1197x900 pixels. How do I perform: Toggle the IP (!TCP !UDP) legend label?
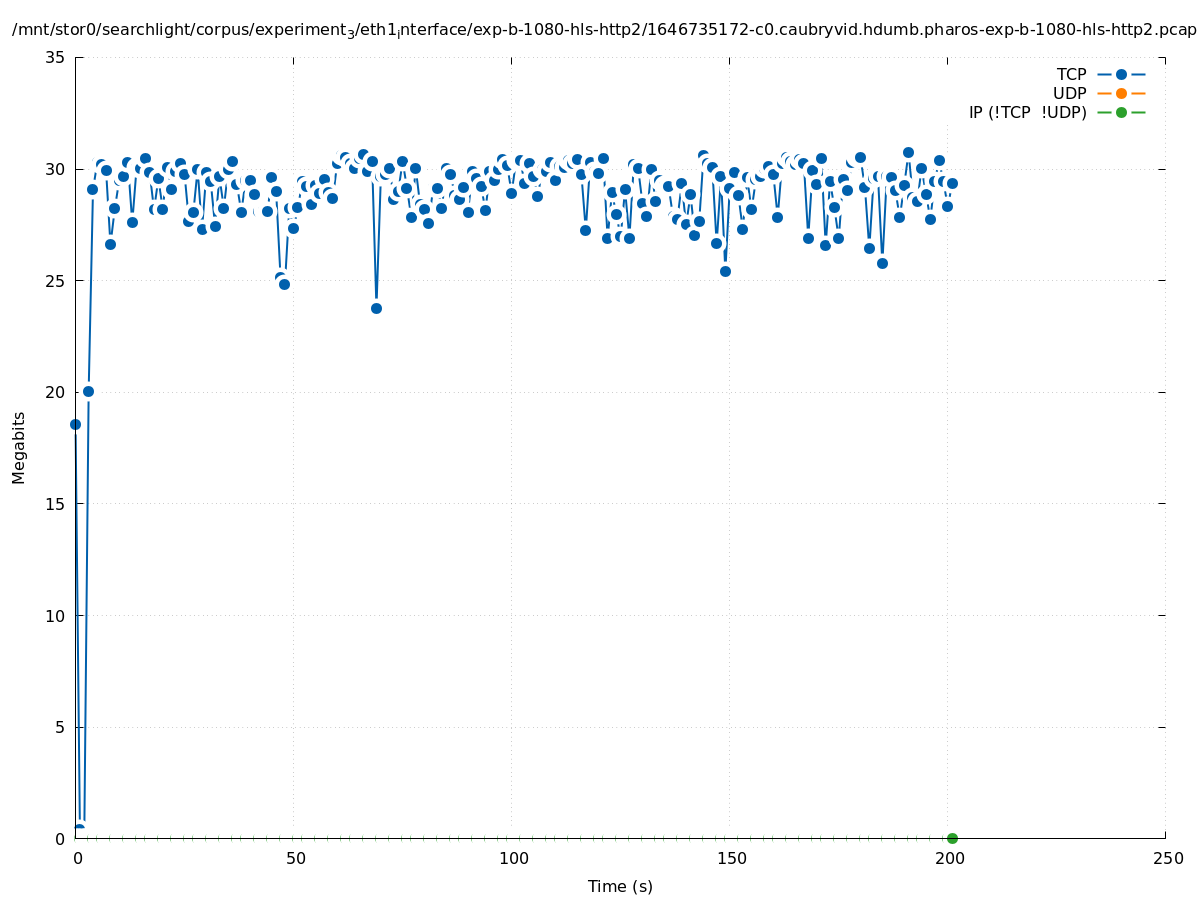coord(1027,113)
